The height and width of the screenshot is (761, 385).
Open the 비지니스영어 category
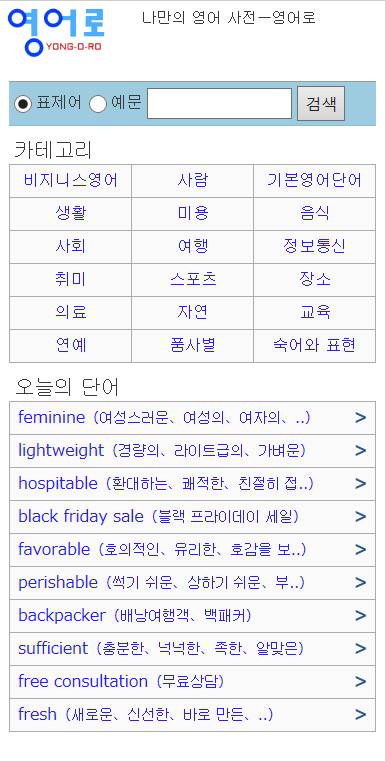(x=70, y=181)
